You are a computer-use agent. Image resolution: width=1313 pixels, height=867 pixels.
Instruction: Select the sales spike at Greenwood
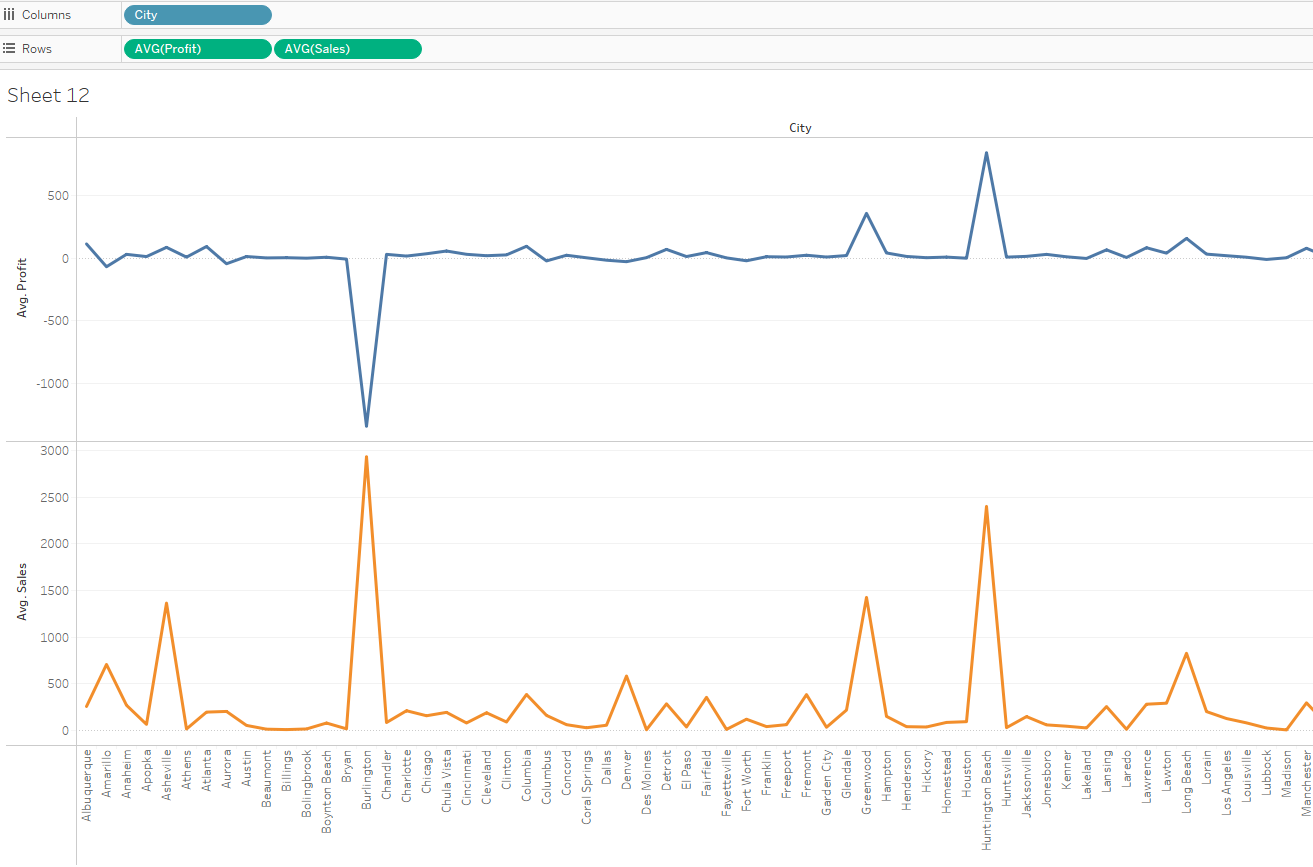pyautogui.click(x=866, y=595)
